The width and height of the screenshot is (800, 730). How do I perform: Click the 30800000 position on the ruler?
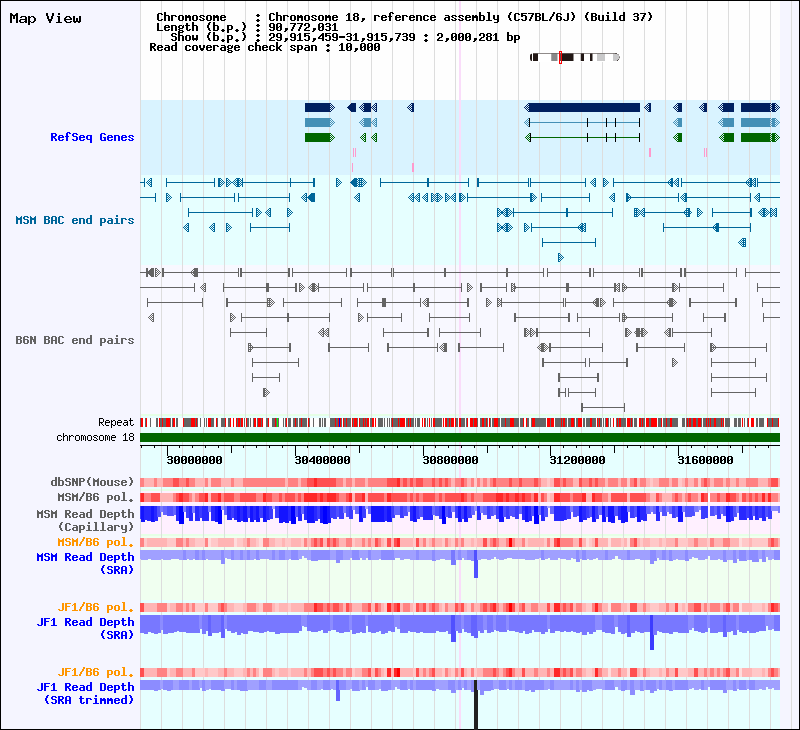[451, 460]
